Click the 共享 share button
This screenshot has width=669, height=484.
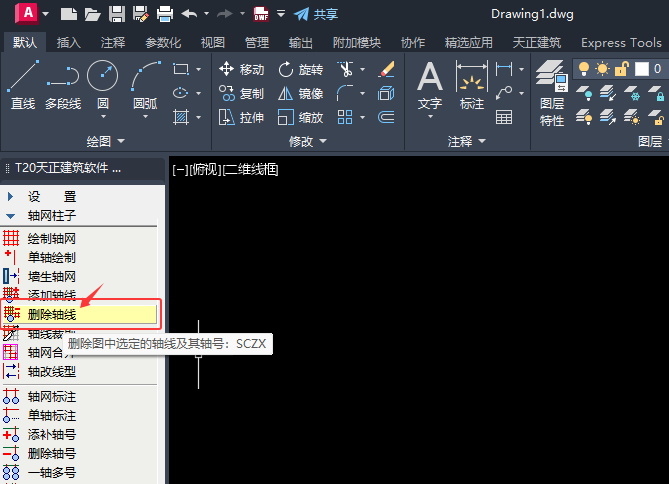coord(316,14)
